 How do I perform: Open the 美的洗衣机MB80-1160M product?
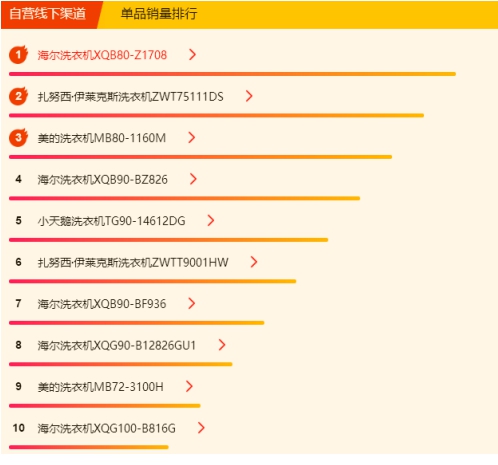point(102,138)
